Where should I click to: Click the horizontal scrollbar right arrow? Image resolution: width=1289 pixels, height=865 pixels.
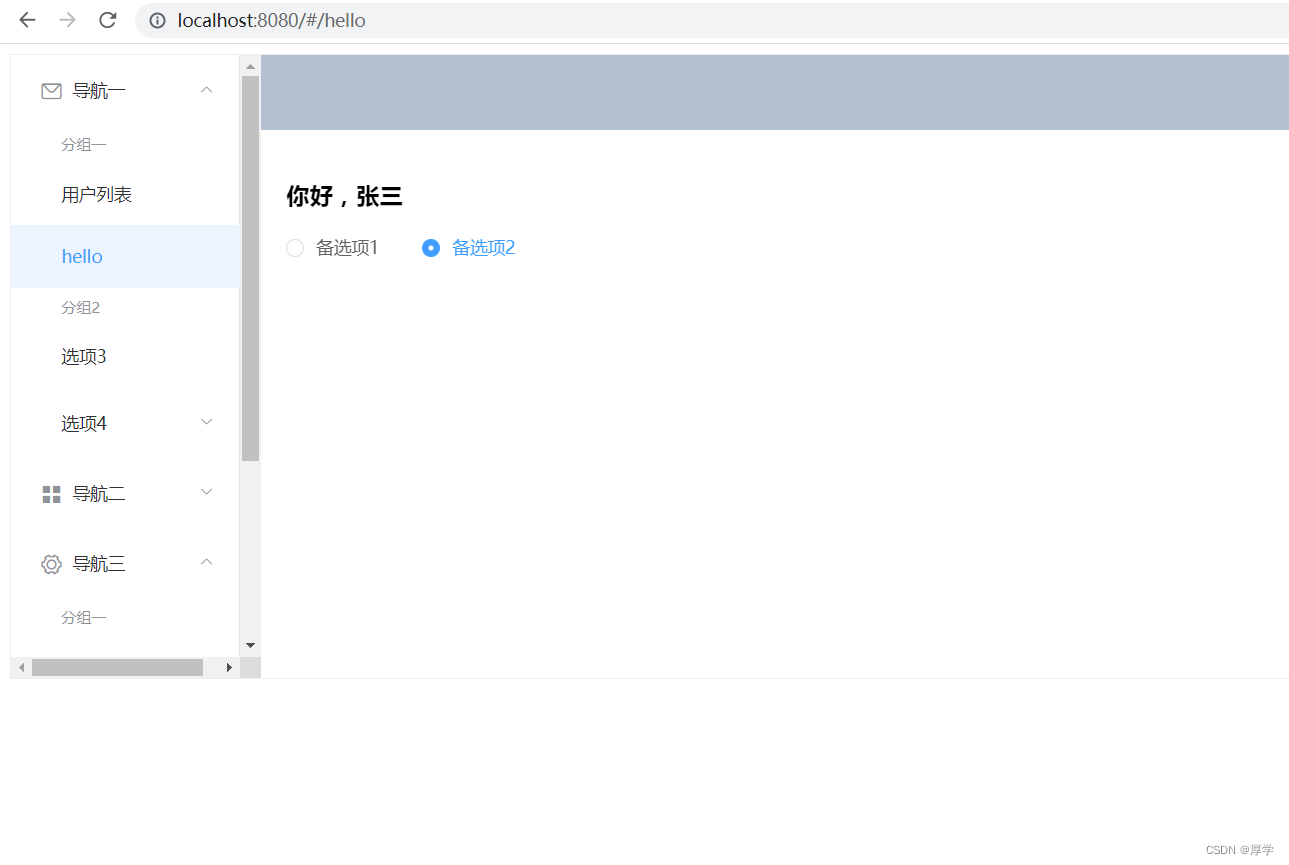(229, 667)
